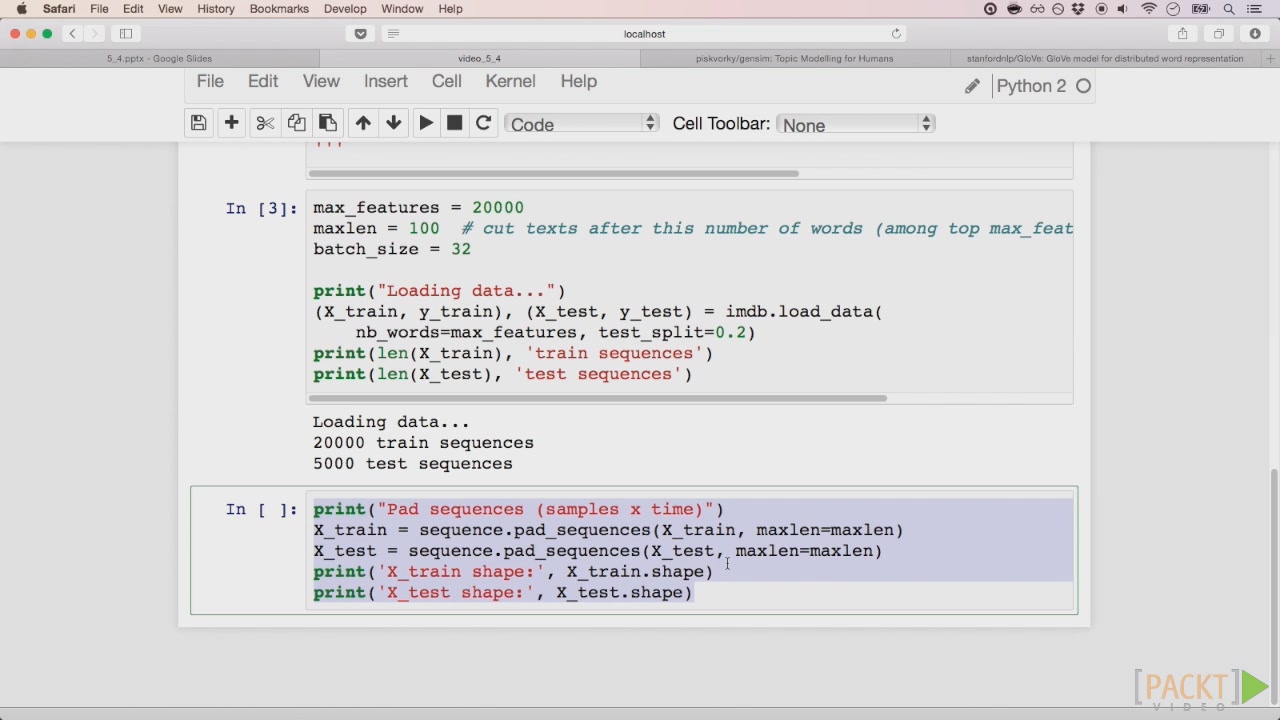The width and height of the screenshot is (1280, 720).
Task: Open the Cell menu
Action: (x=447, y=81)
